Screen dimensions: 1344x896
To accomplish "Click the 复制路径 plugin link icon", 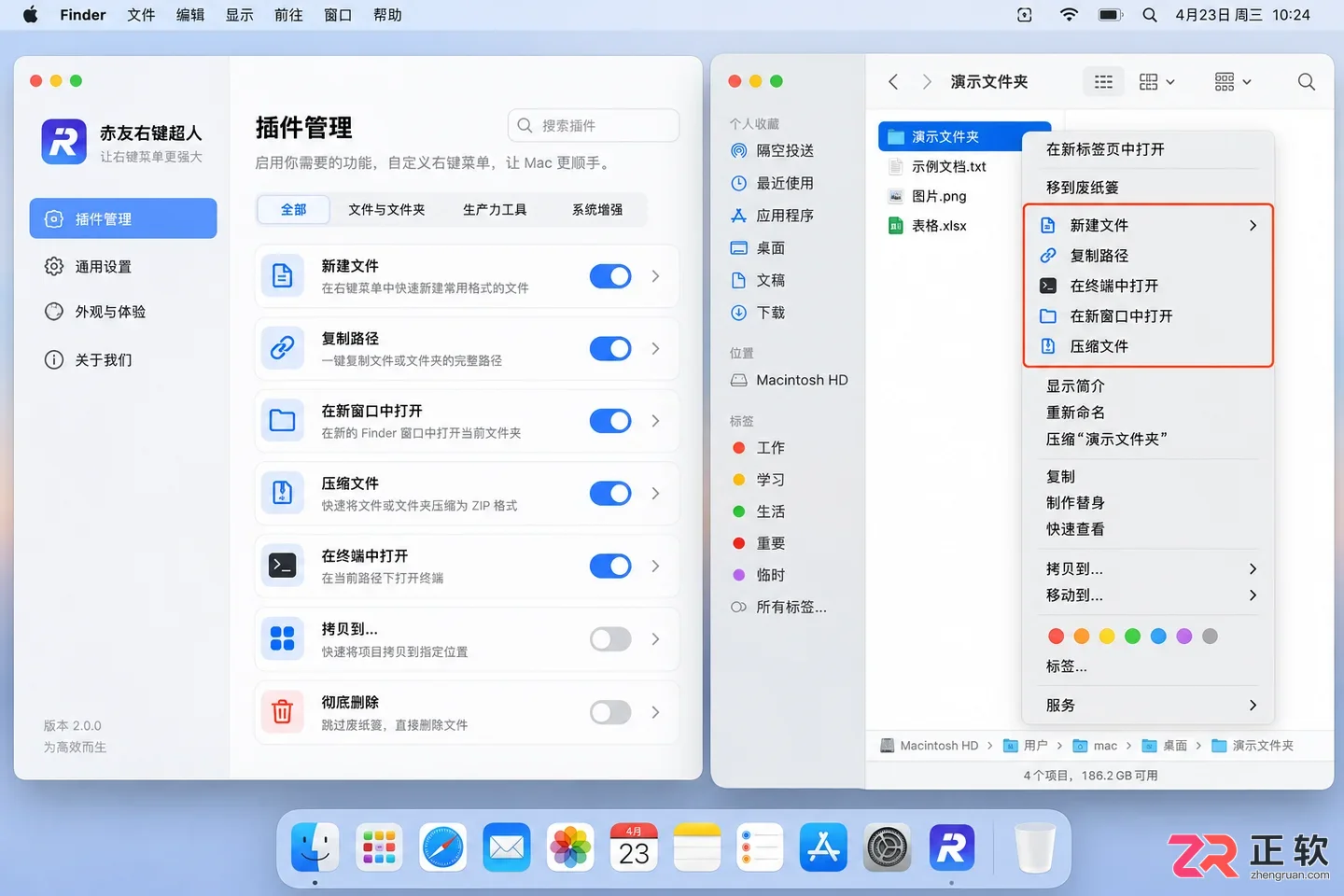I will [282, 348].
